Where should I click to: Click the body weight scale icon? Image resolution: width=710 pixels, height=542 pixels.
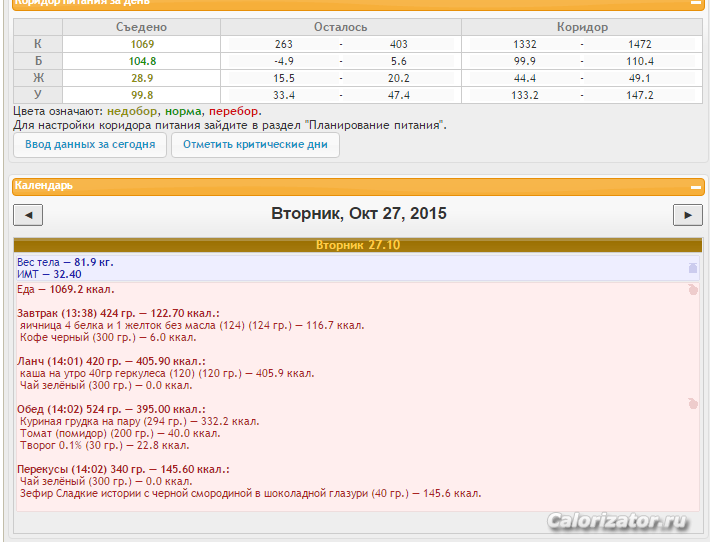tap(692, 267)
